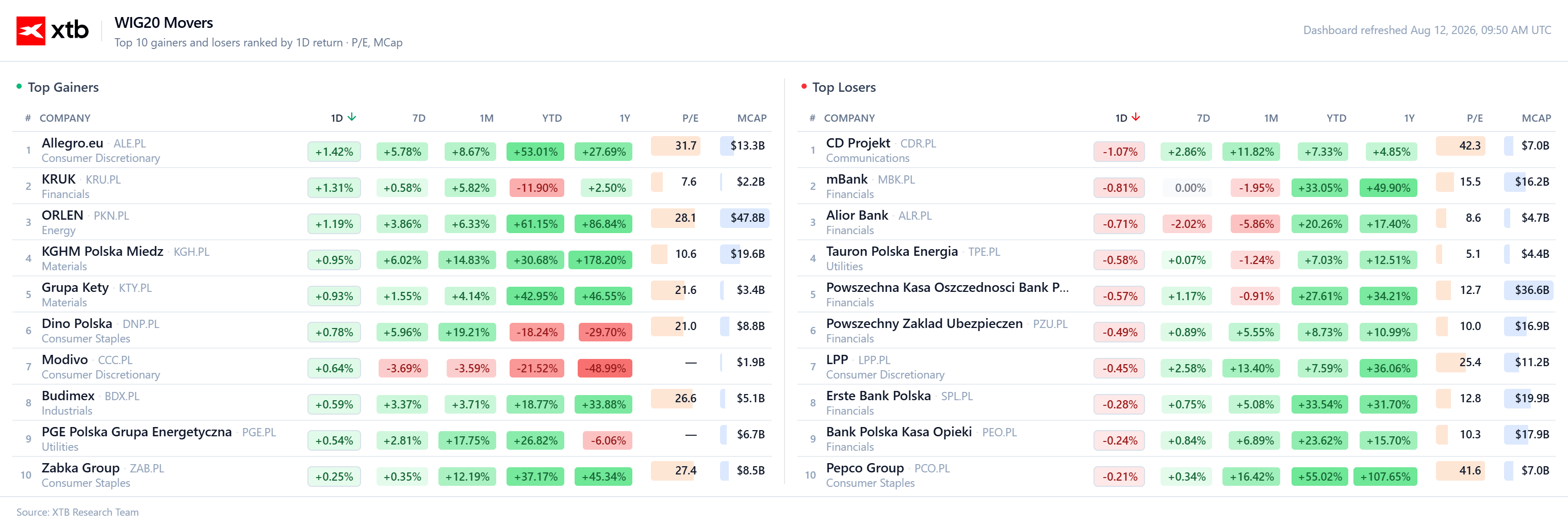Sort losers by the 1Y column header
This screenshot has height=525, width=1568.
tap(1409, 118)
